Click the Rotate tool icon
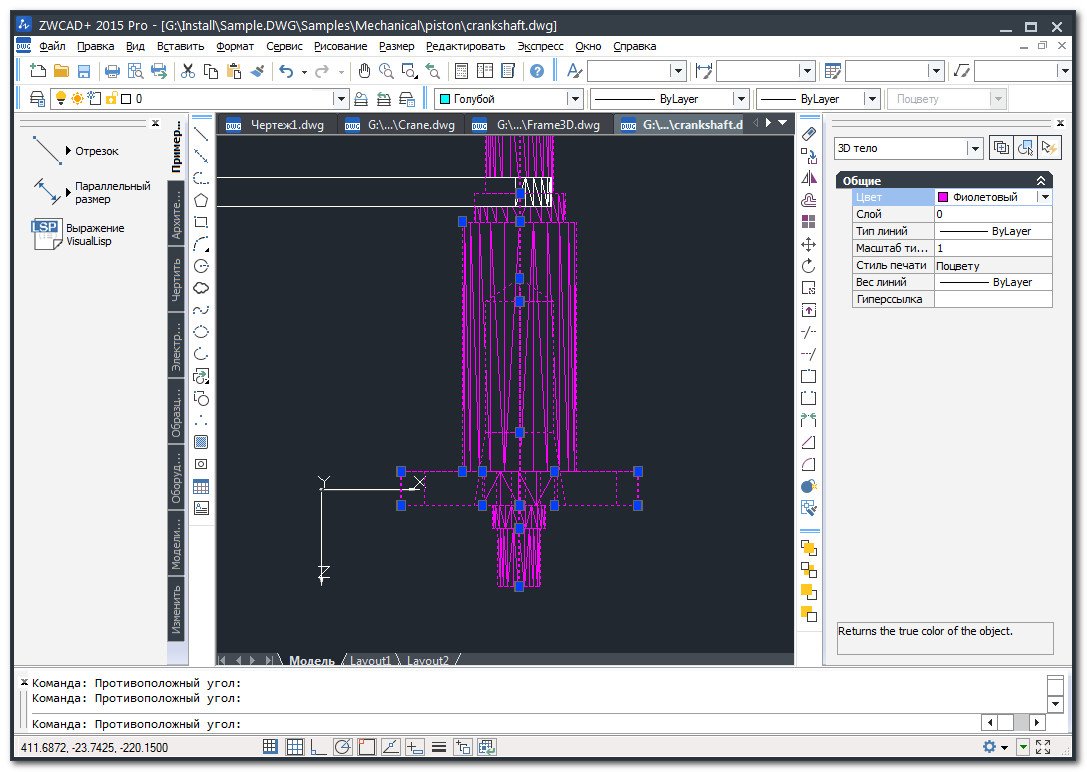Image resolution: width=1087 pixels, height=772 pixels. 809,266
